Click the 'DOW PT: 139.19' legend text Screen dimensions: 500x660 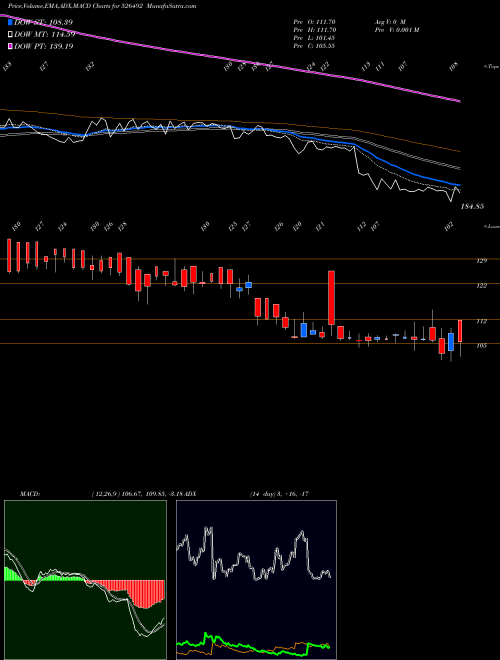pos(44,46)
